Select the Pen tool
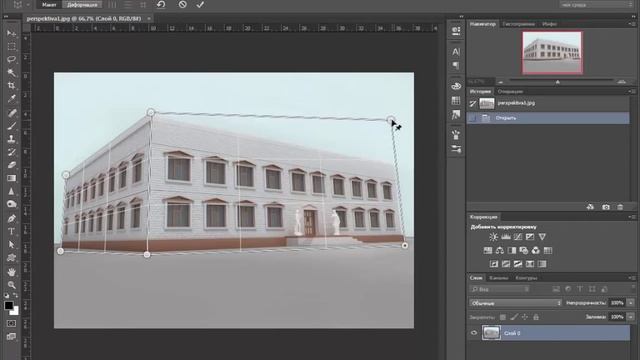 (11, 218)
